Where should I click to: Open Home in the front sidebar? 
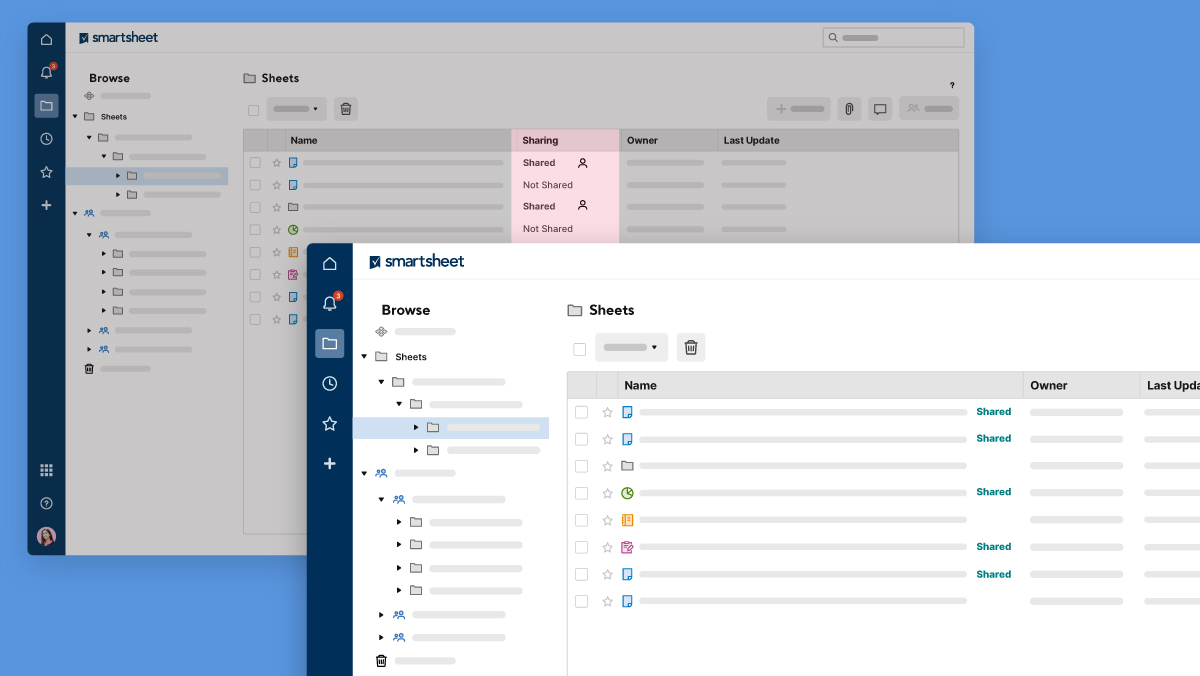coord(329,264)
